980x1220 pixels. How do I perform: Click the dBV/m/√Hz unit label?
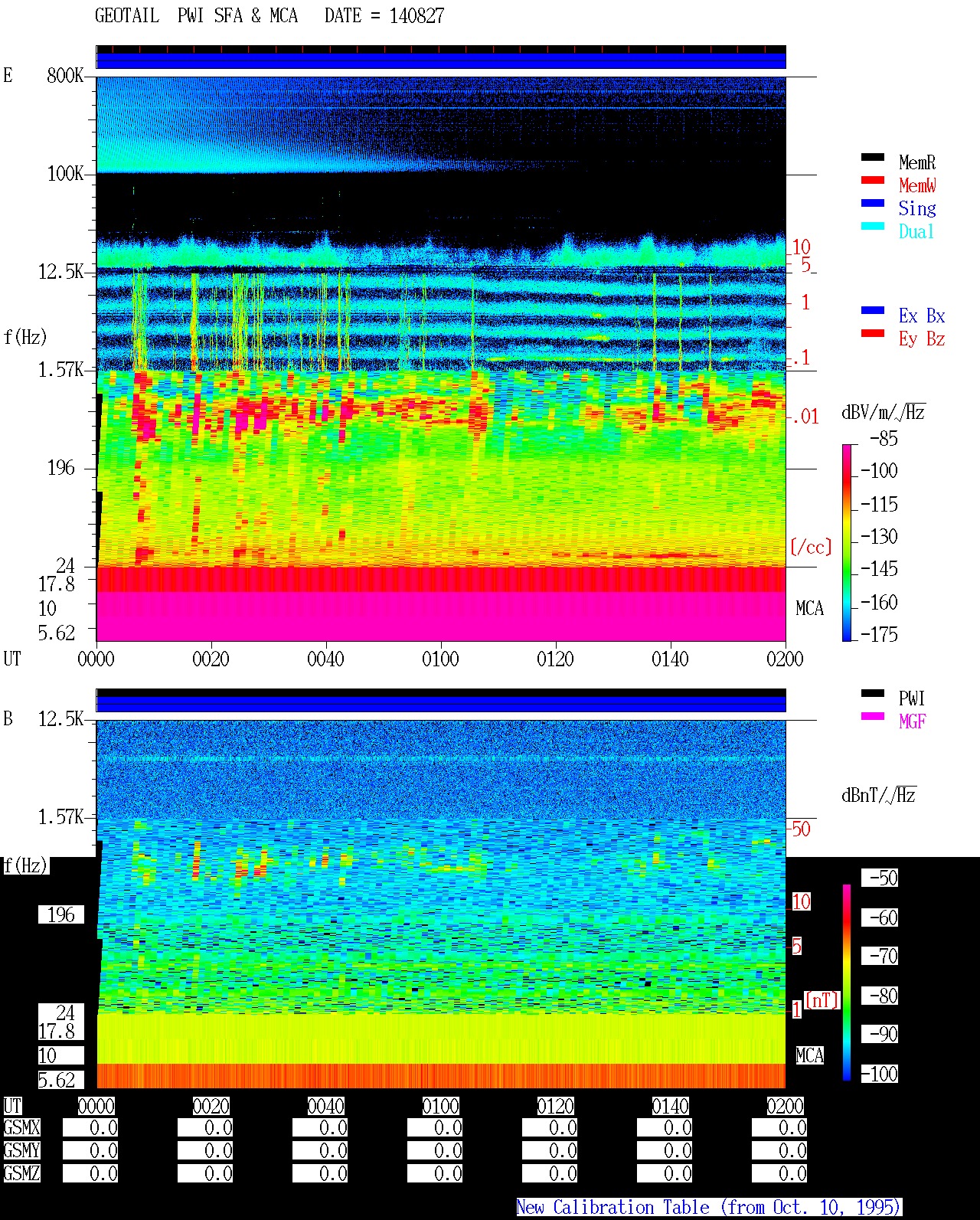pyautogui.click(x=884, y=412)
